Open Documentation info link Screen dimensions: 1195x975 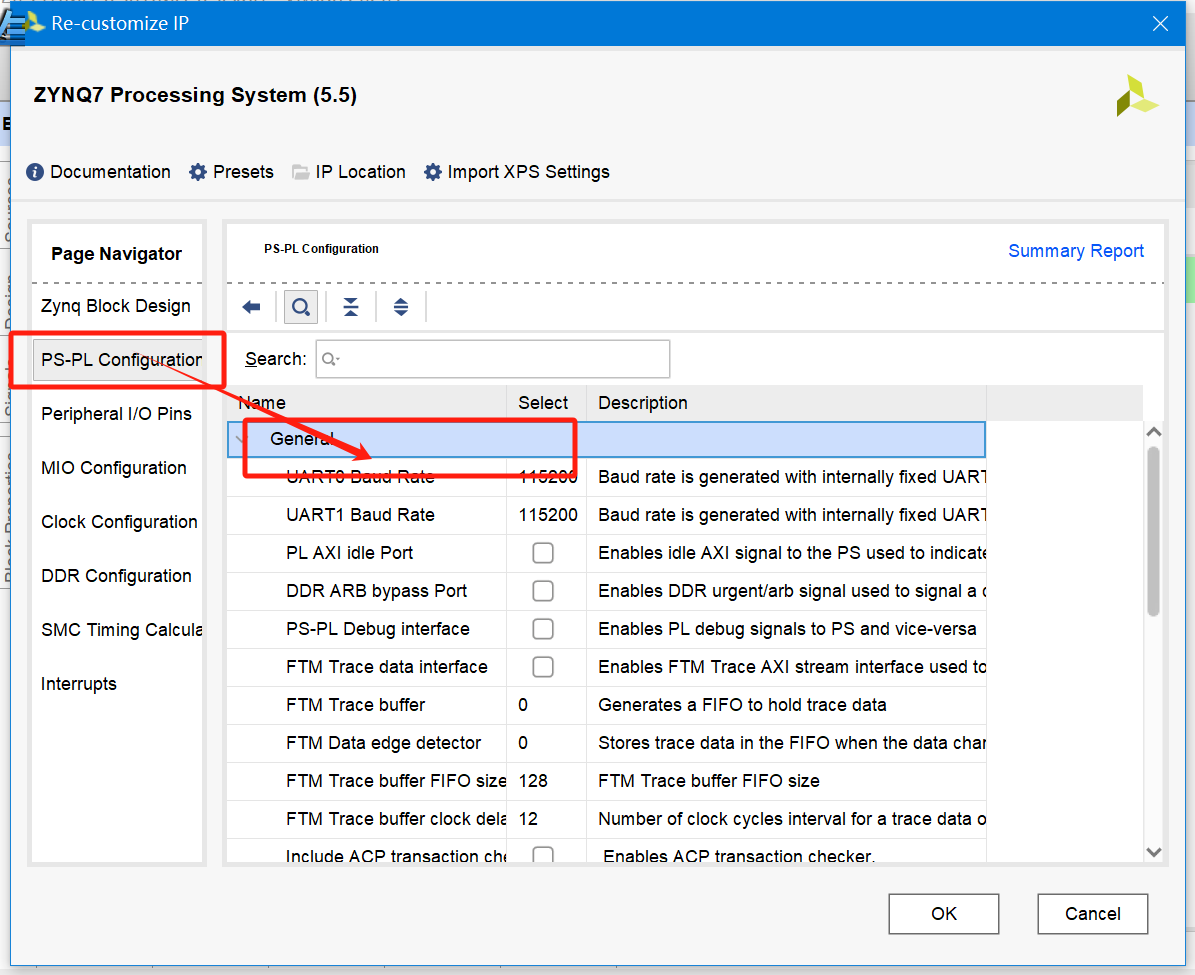click(98, 172)
